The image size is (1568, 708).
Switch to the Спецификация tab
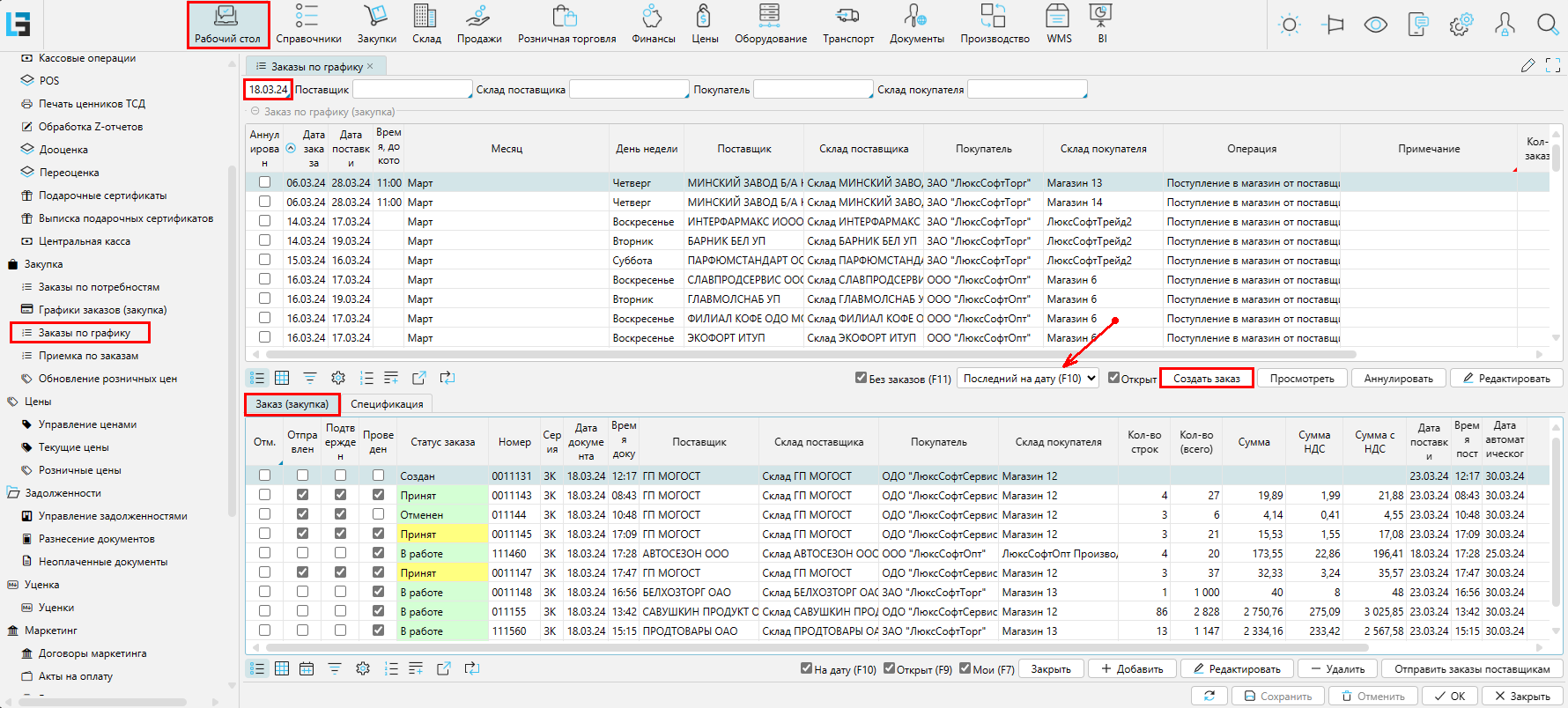[387, 404]
